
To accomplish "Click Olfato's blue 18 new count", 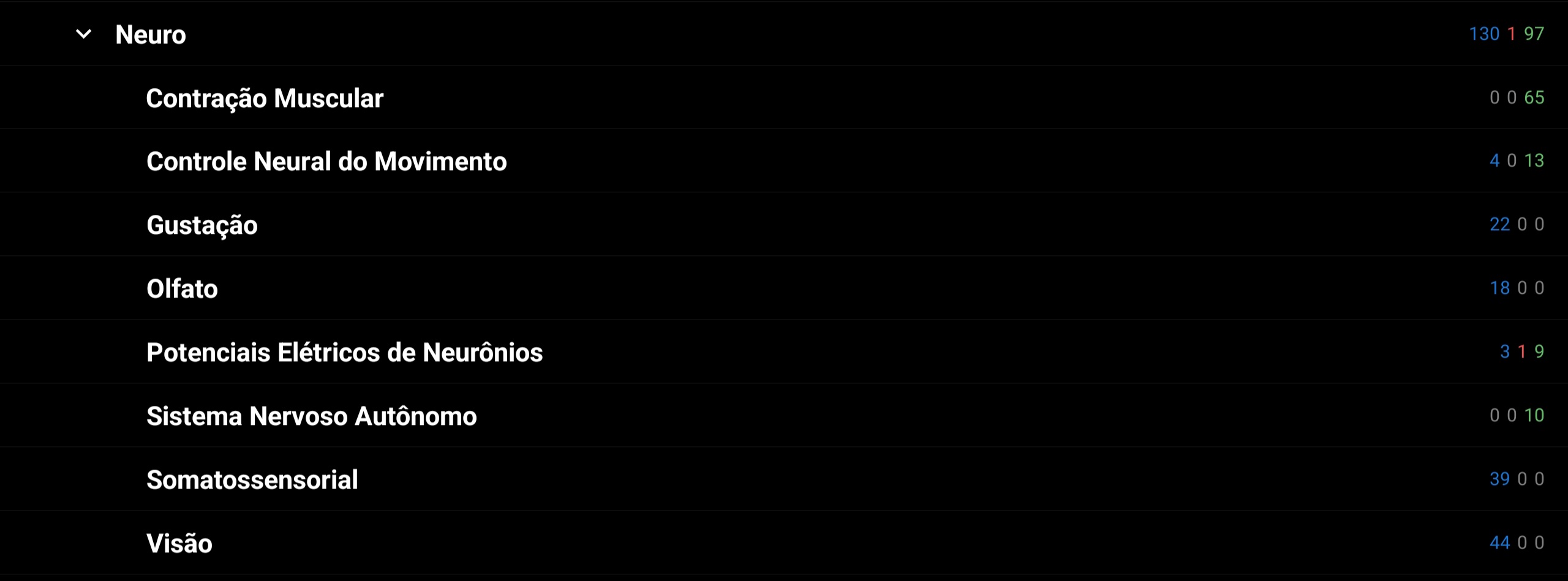I will tap(1499, 288).
